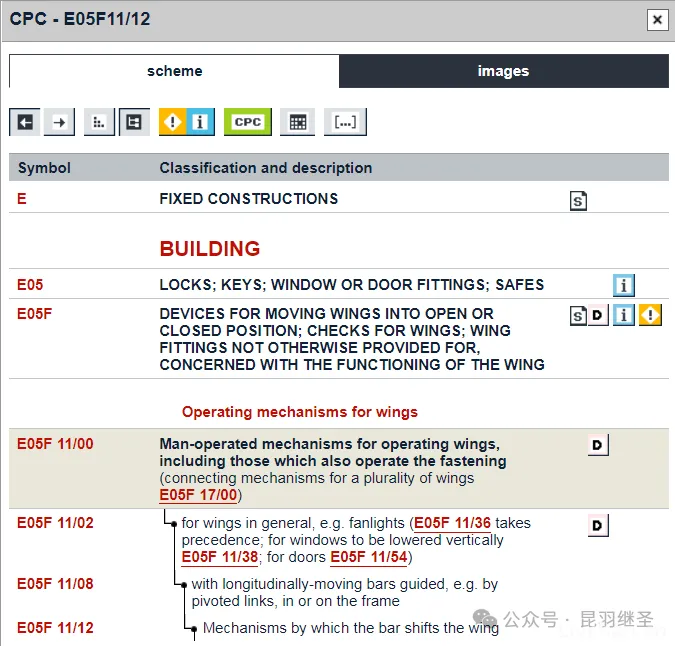Toggle the tree view toolbar icon
Viewport: 675px width, 646px height.
134,122
